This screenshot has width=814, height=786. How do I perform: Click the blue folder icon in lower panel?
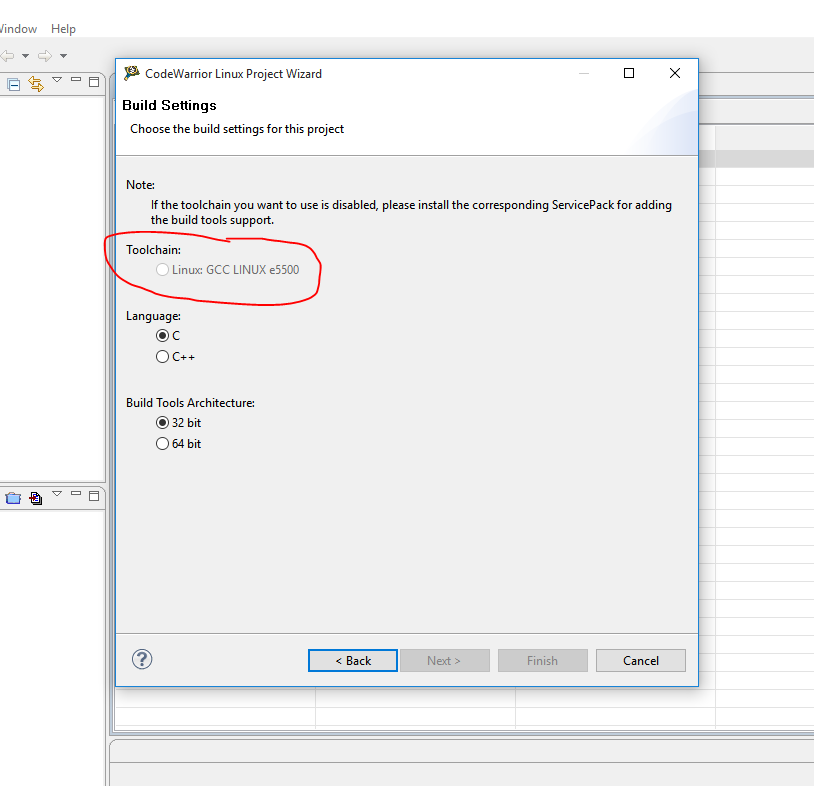coord(13,498)
